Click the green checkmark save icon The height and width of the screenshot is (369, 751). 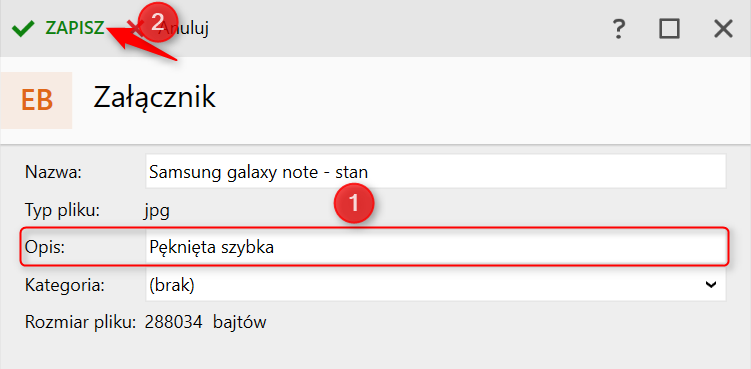tap(23, 29)
